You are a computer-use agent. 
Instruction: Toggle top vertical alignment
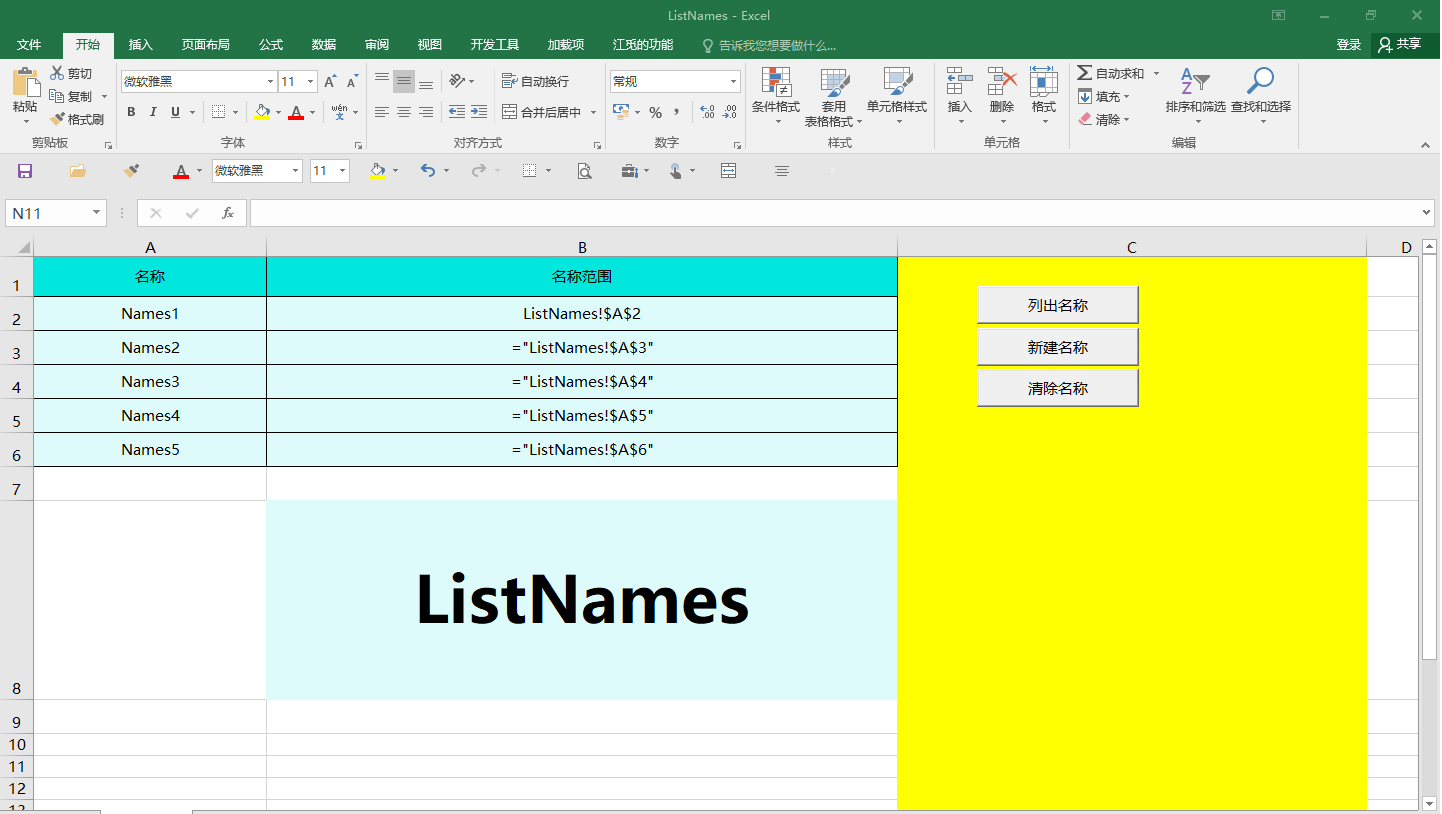pyautogui.click(x=382, y=81)
